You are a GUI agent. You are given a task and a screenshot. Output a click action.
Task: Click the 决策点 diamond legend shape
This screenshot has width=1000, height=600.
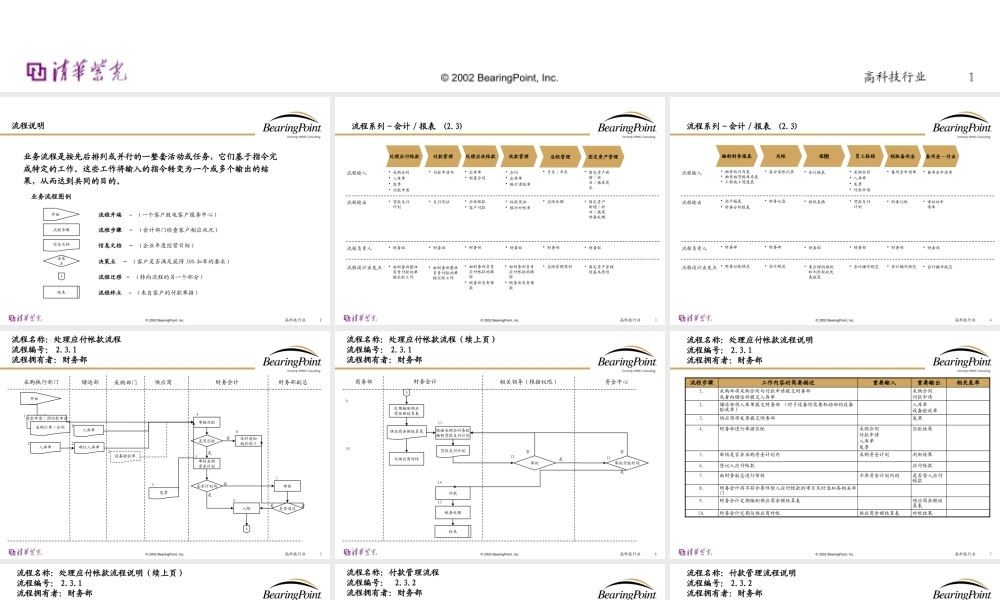61,261
